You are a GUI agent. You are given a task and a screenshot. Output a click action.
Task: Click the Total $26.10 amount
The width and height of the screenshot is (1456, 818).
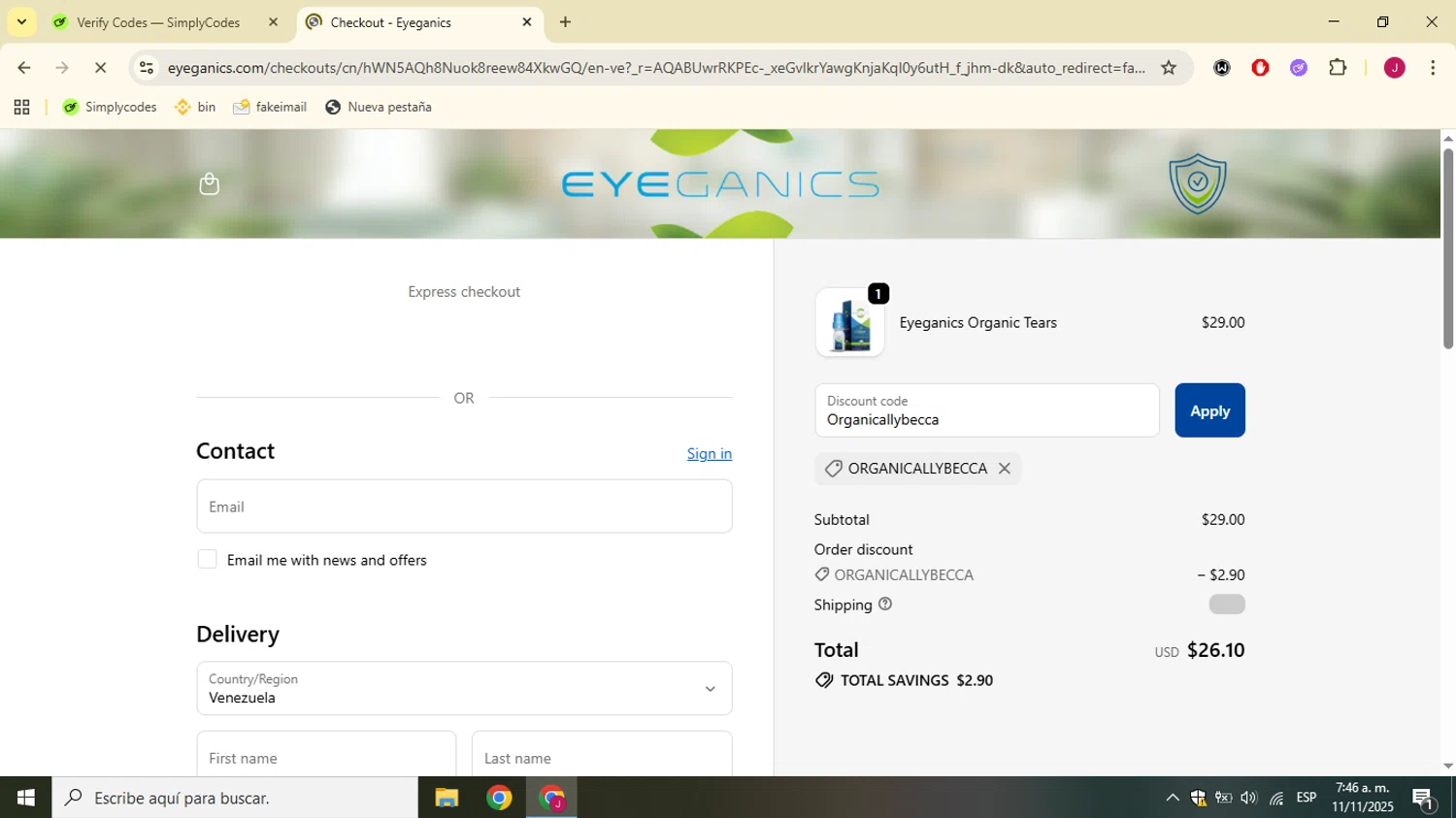click(x=1216, y=650)
